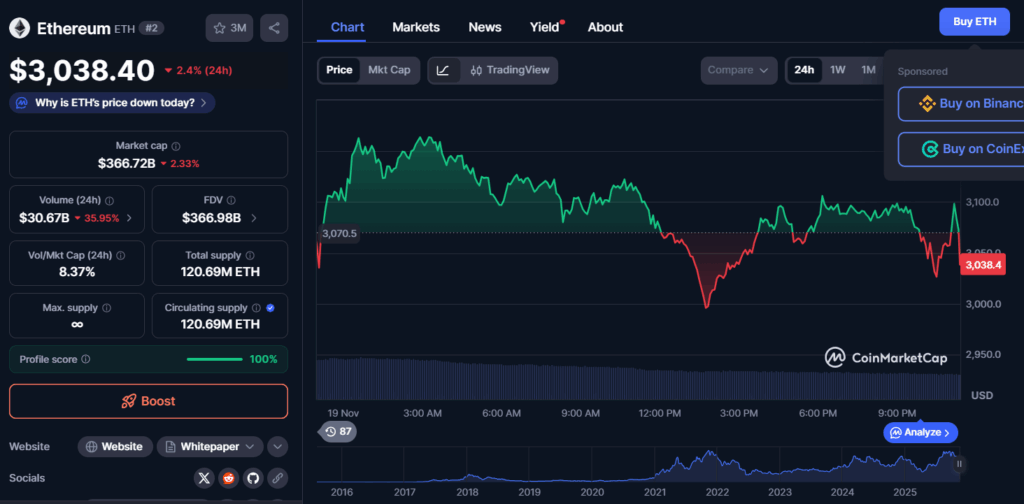Click the chain link icon in Socials
This screenshot has width=1024, height=504.
click(x=277, y=478)
